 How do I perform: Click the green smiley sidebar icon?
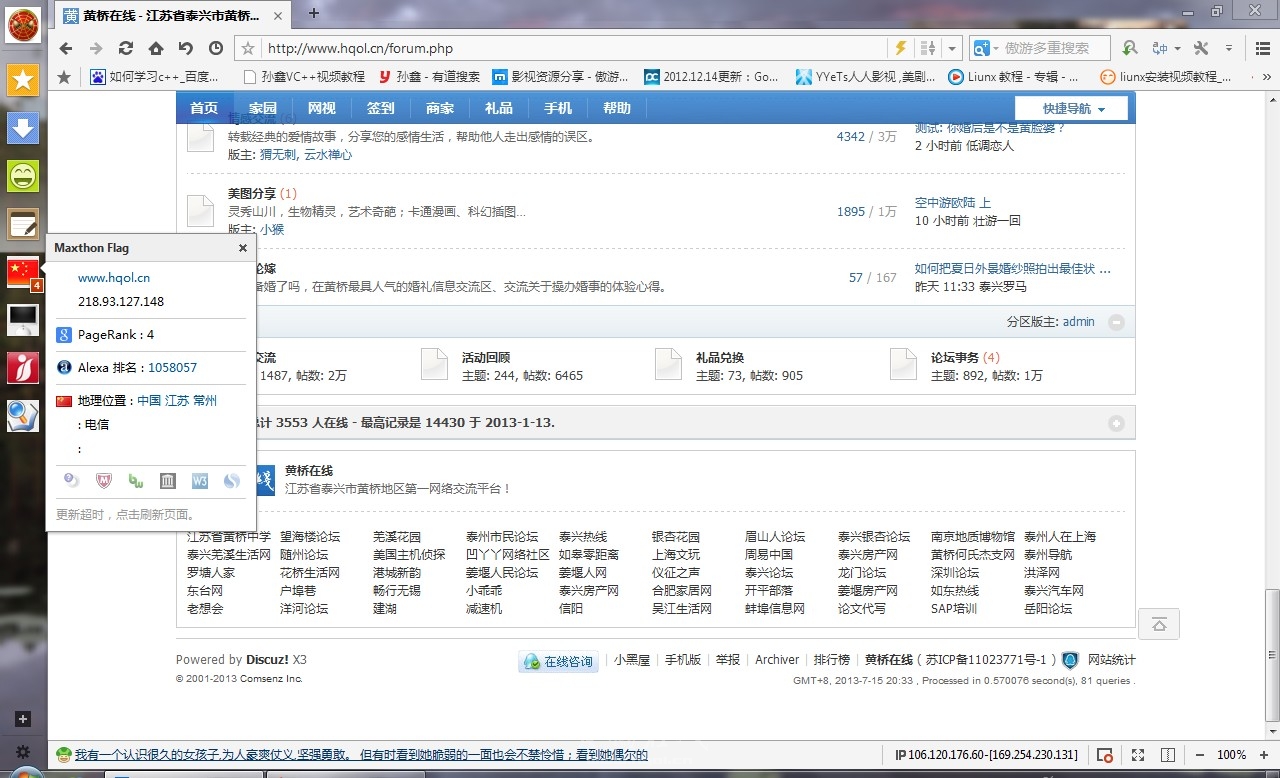pos(23,177)
